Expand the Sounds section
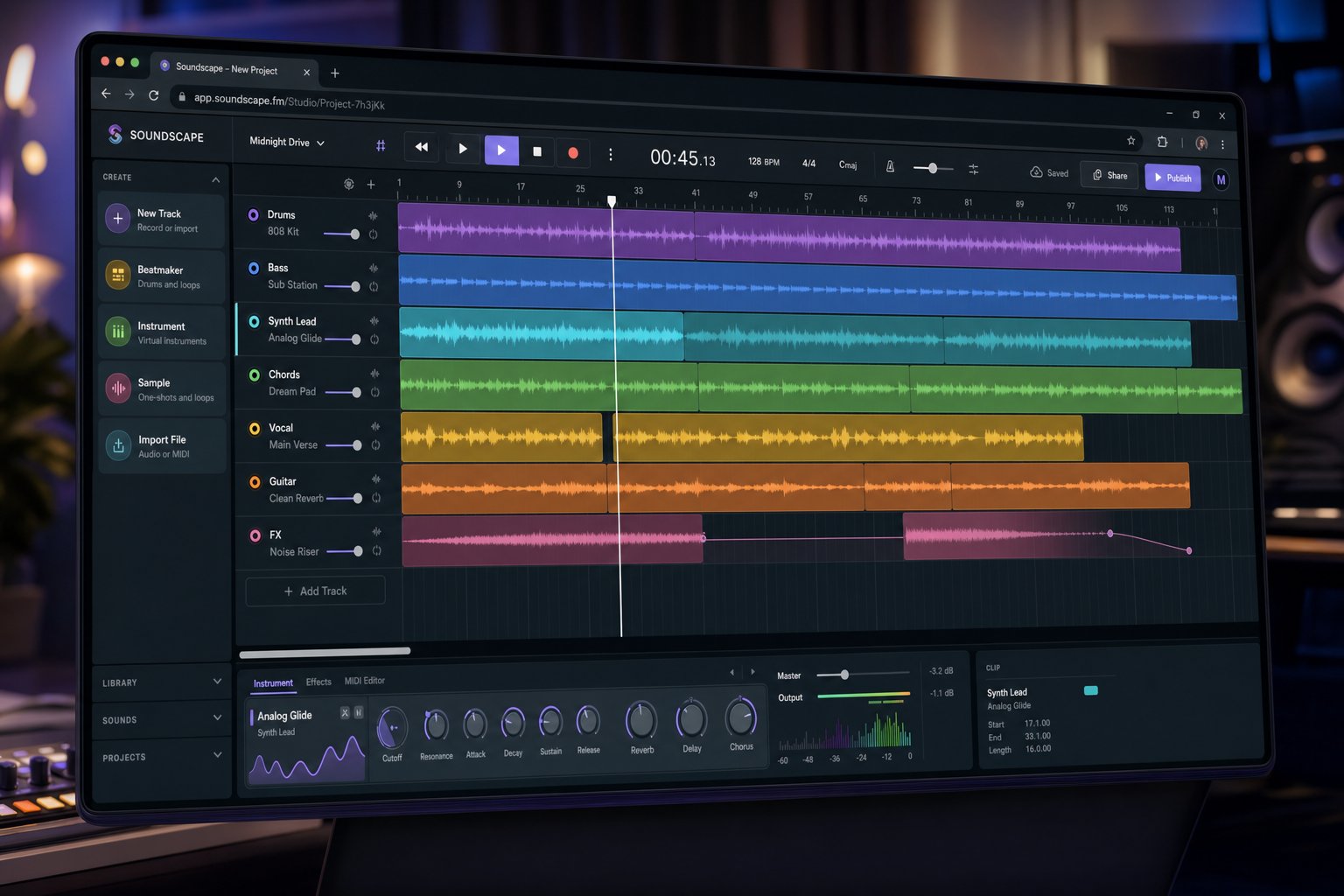 coord(162,719)
